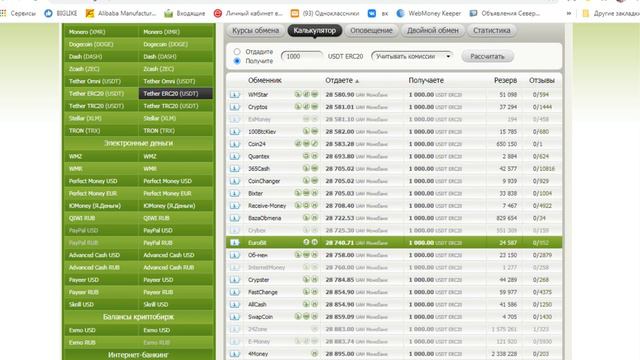640x360 pixels.
Task: Switch to the Оповещение tab
Action: (x=371, y=31)
